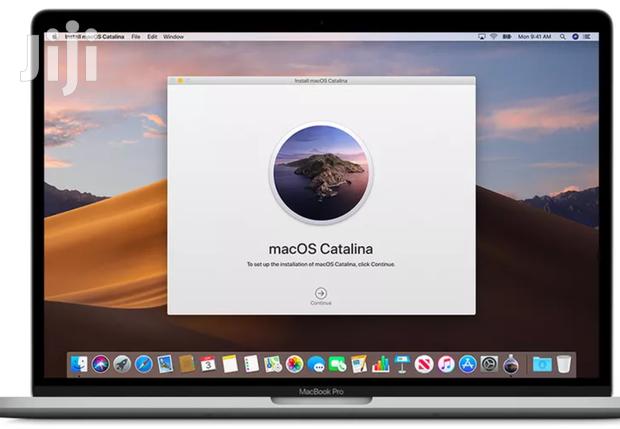620x429 pixels.
Task: Click Install macOS Catalina icon in Dock
Action: [511, 364]
